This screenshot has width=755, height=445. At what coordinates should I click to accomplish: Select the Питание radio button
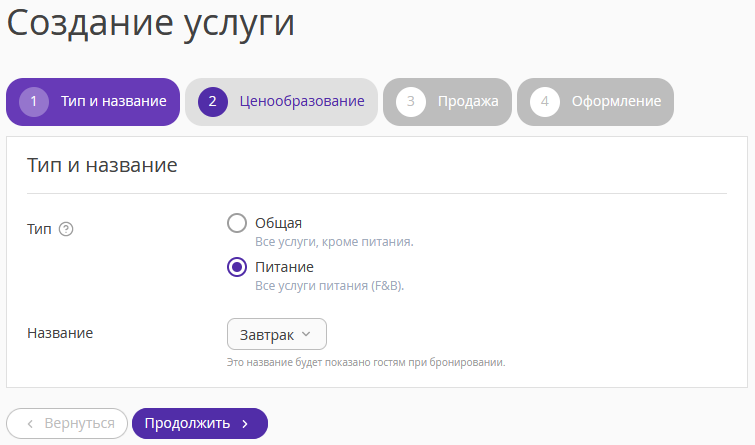pyautogui.click(x=237, y=267)
